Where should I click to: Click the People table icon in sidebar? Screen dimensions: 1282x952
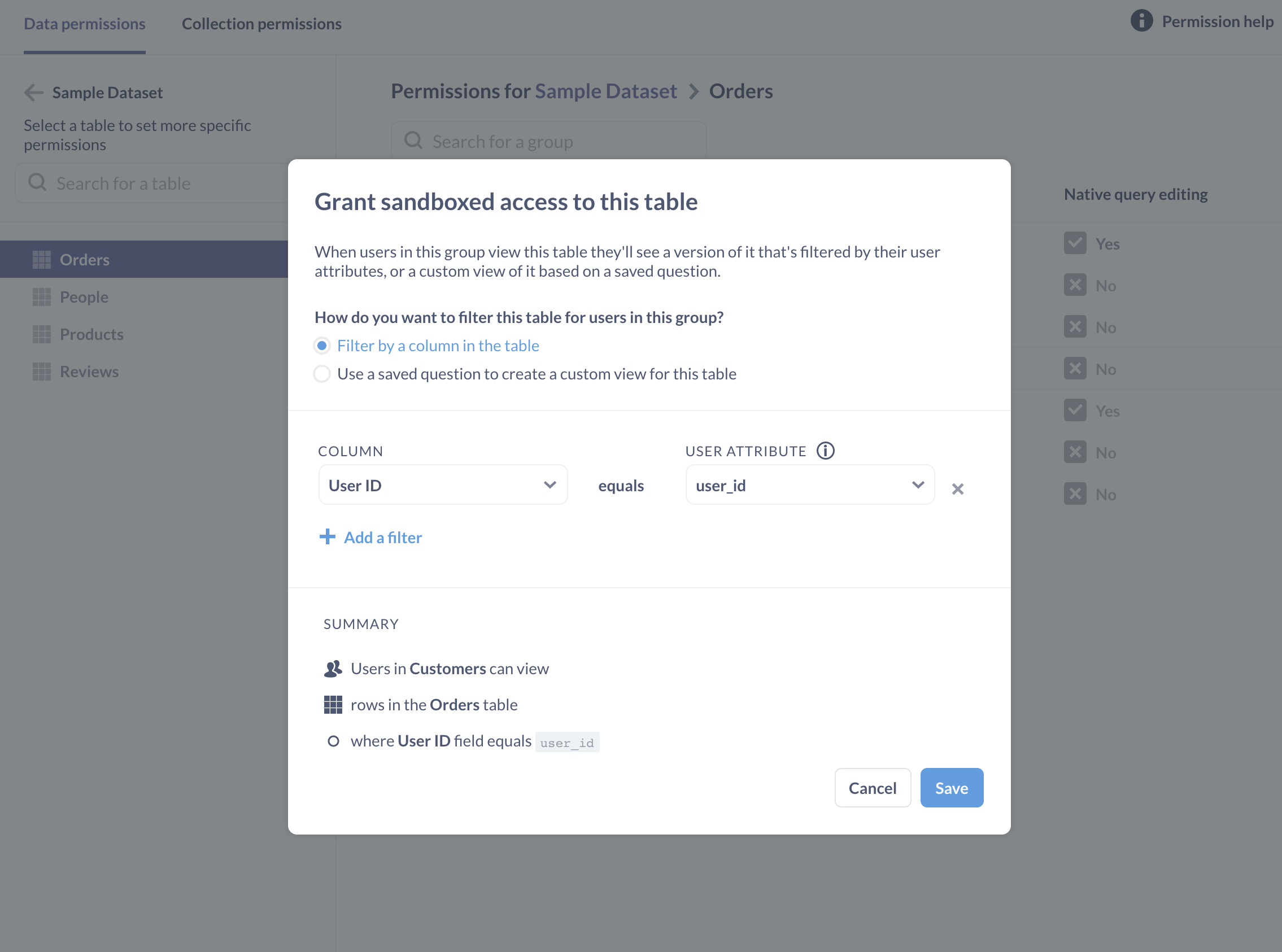click(x=41, y=297)
